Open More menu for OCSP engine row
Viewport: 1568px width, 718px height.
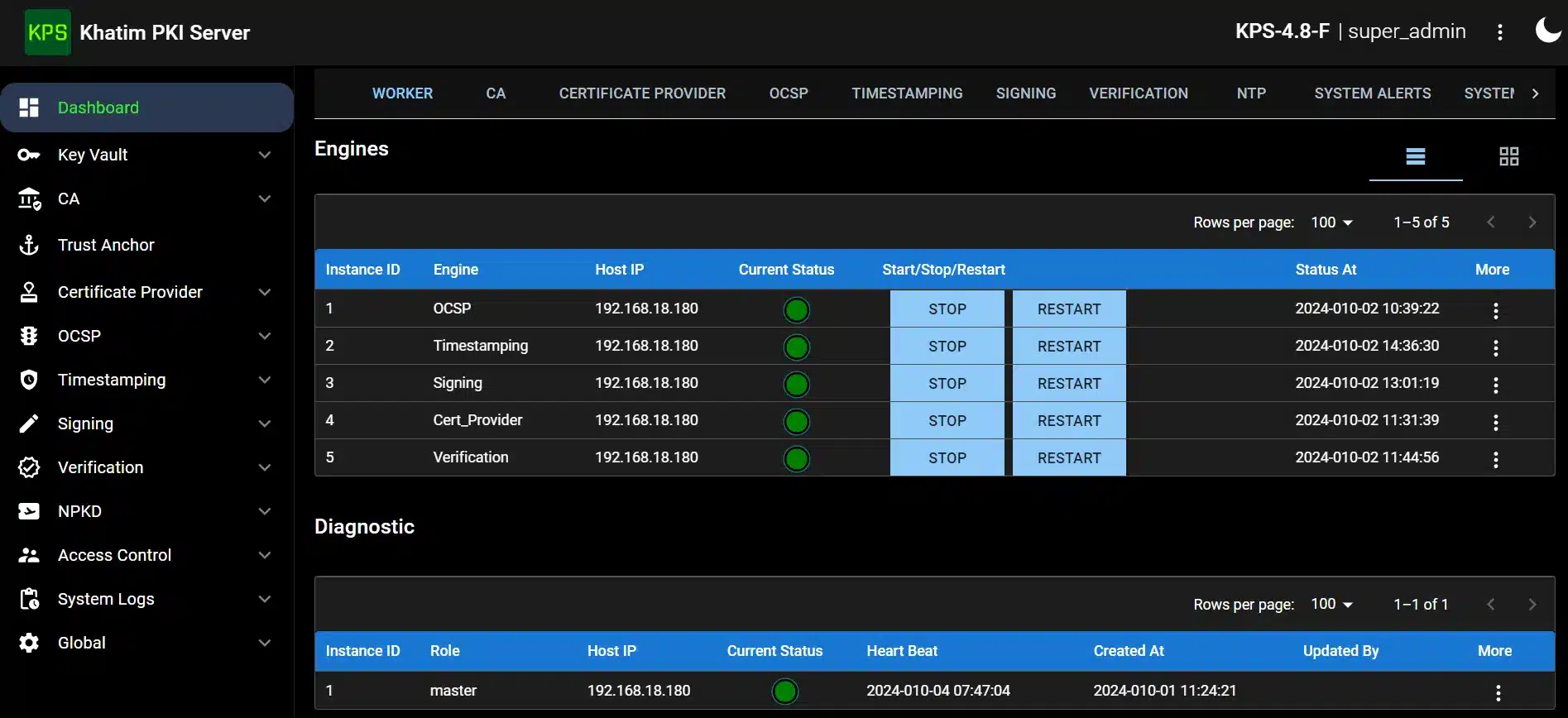click(1495, 310)
